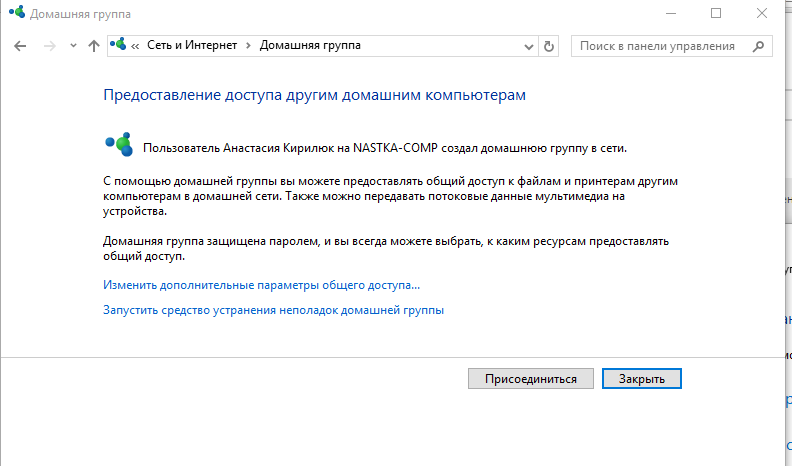Click the large HomeGroup spheres icon
The image size is (792, 466).
(119, 145)
